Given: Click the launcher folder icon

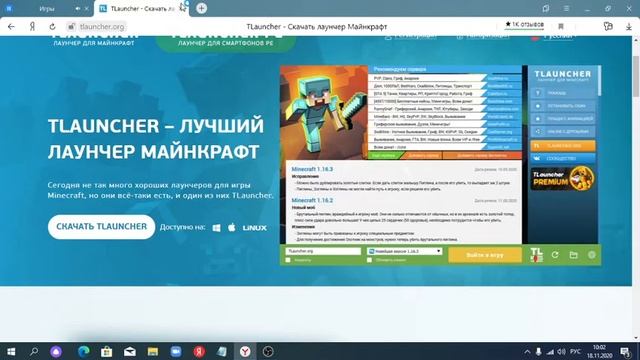Looking at the screenshot, I should tap(573, 255).
